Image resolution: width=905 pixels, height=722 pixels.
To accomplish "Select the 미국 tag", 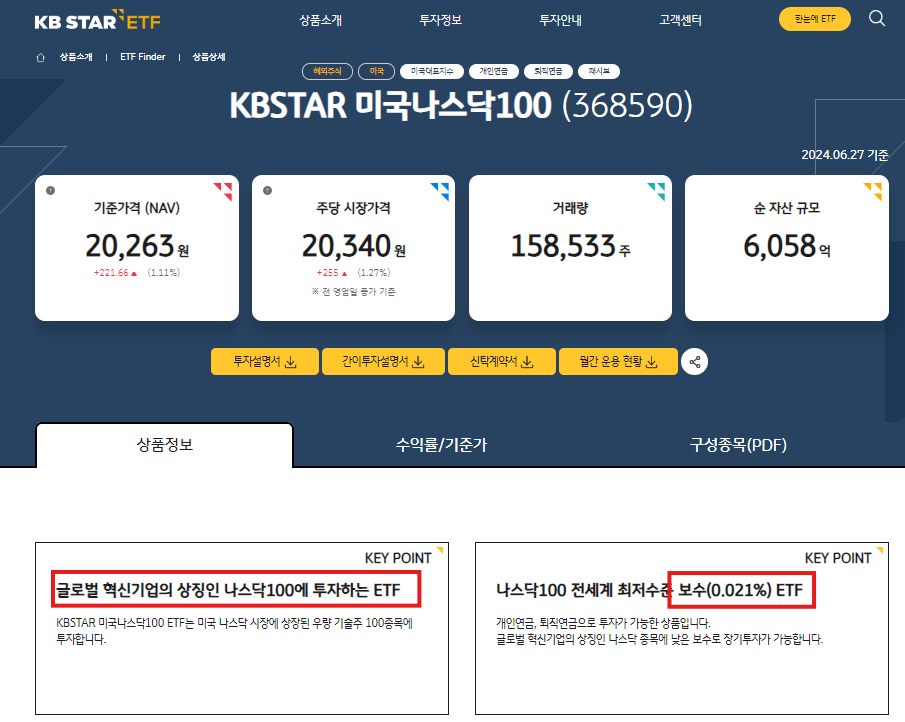I will tap(376, 72).
